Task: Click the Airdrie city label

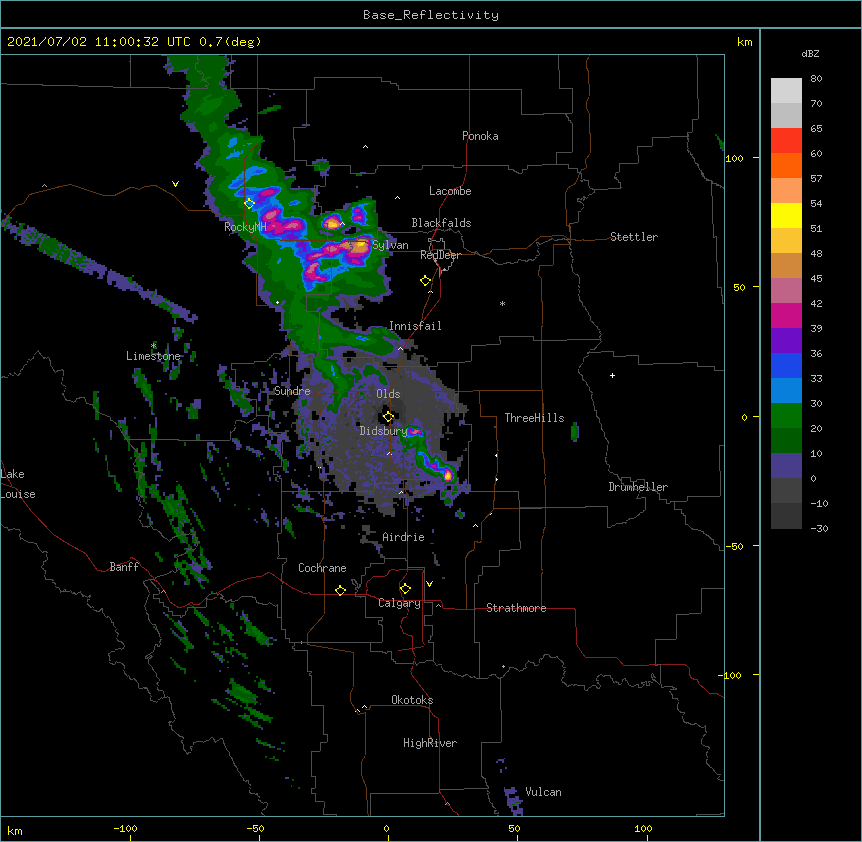Action: [x=404, y=537]
